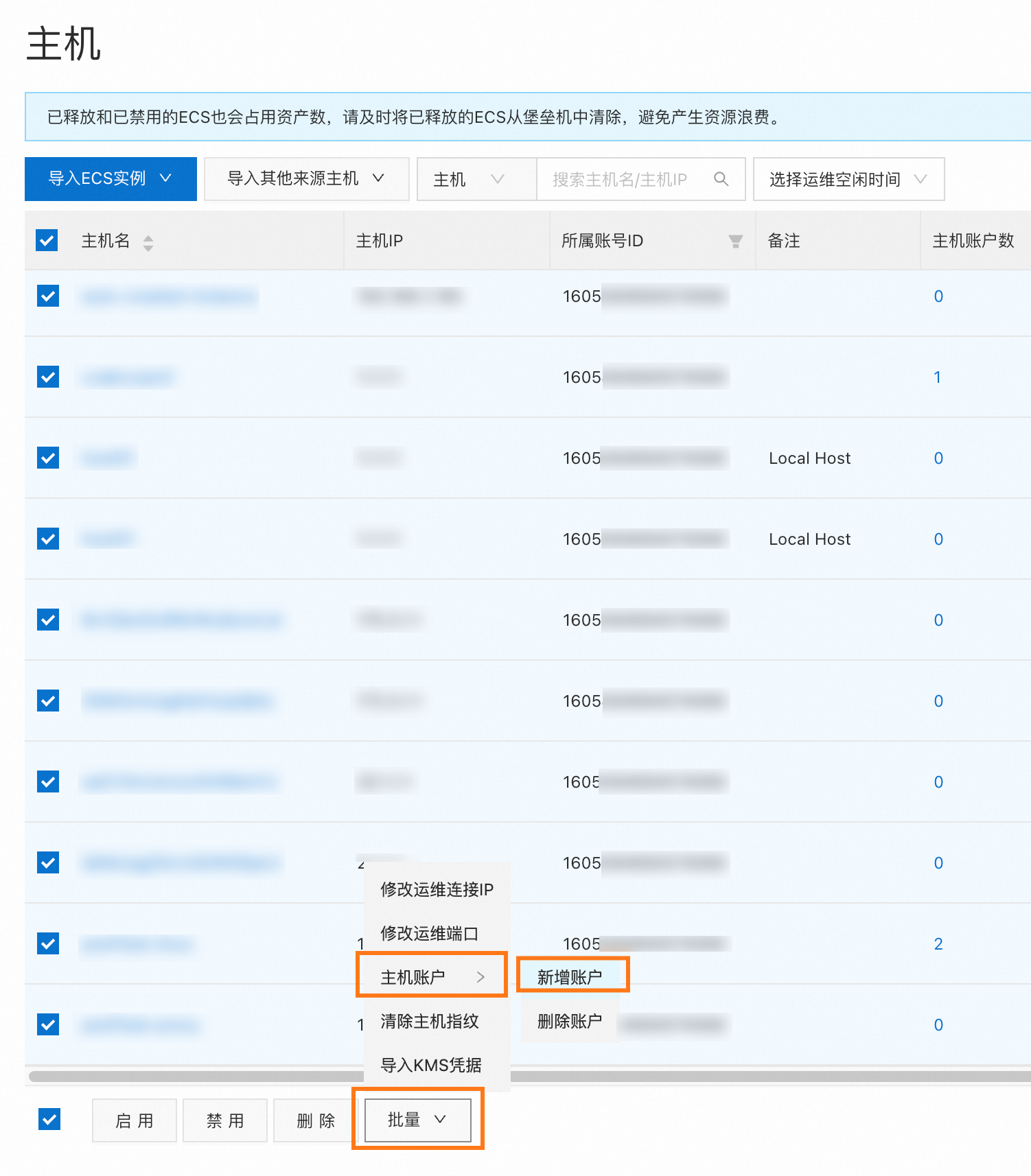Open the account count link showing 1
This screenshot has width=1031, height=1176.
tap(937, 377)
